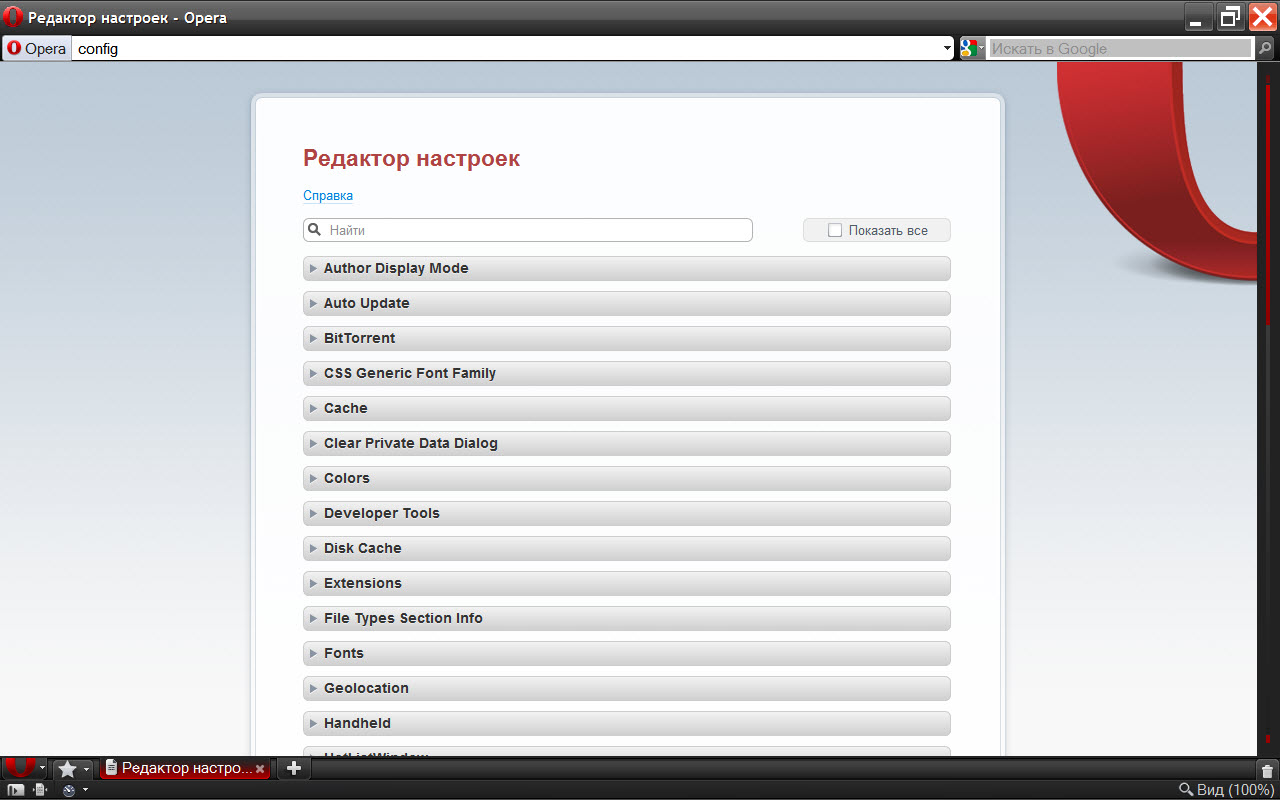Expand the Fonts section
This screenshot has height=800, width=1280.
pos(627,653)
